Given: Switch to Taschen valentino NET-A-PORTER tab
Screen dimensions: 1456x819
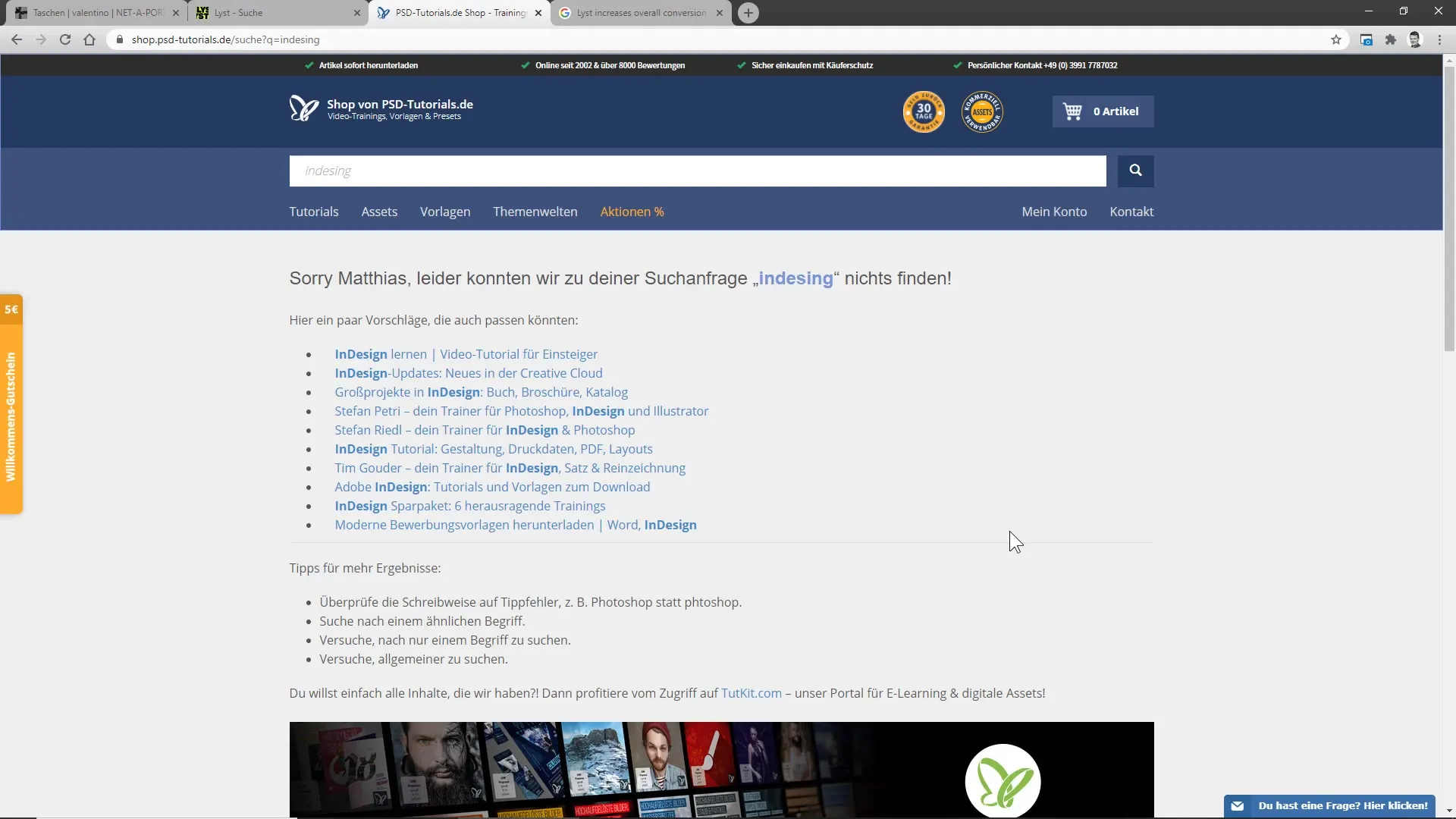Looking at the screenshot, I should click(98, 13).
